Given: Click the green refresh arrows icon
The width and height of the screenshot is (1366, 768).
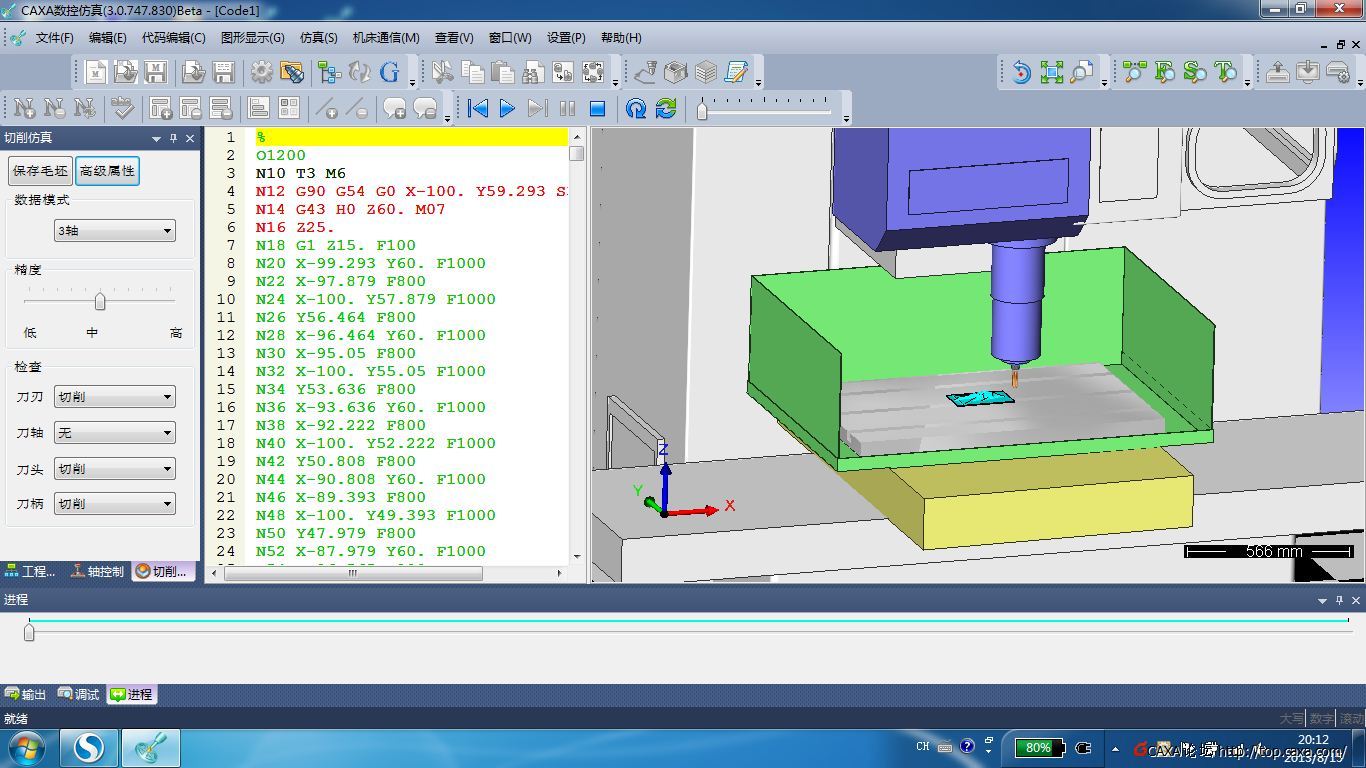Looking at the screenshot, I should coord(666,108).
